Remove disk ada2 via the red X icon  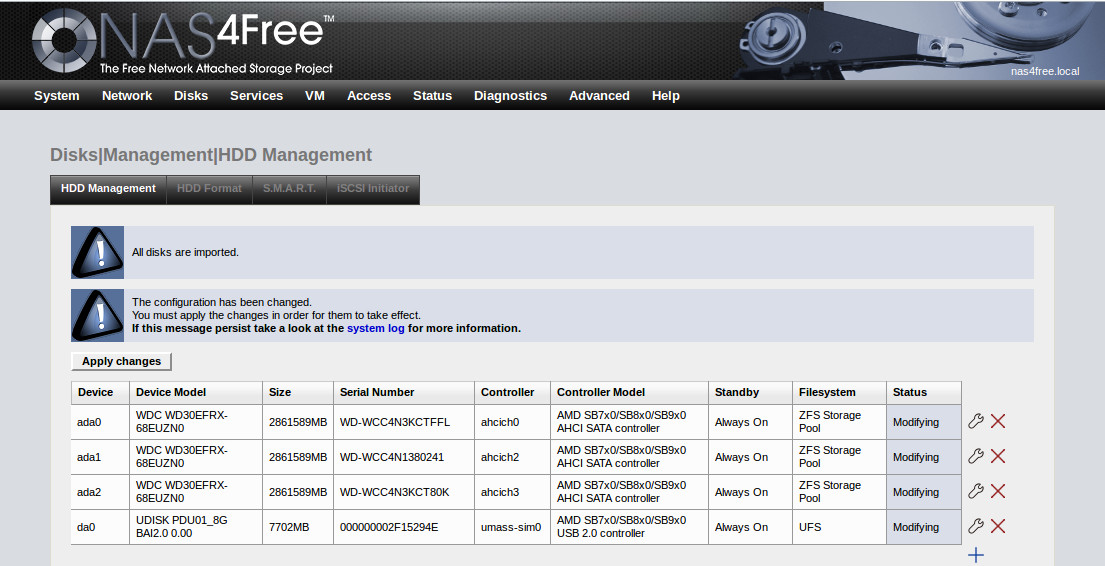click(x=998, y=491)
